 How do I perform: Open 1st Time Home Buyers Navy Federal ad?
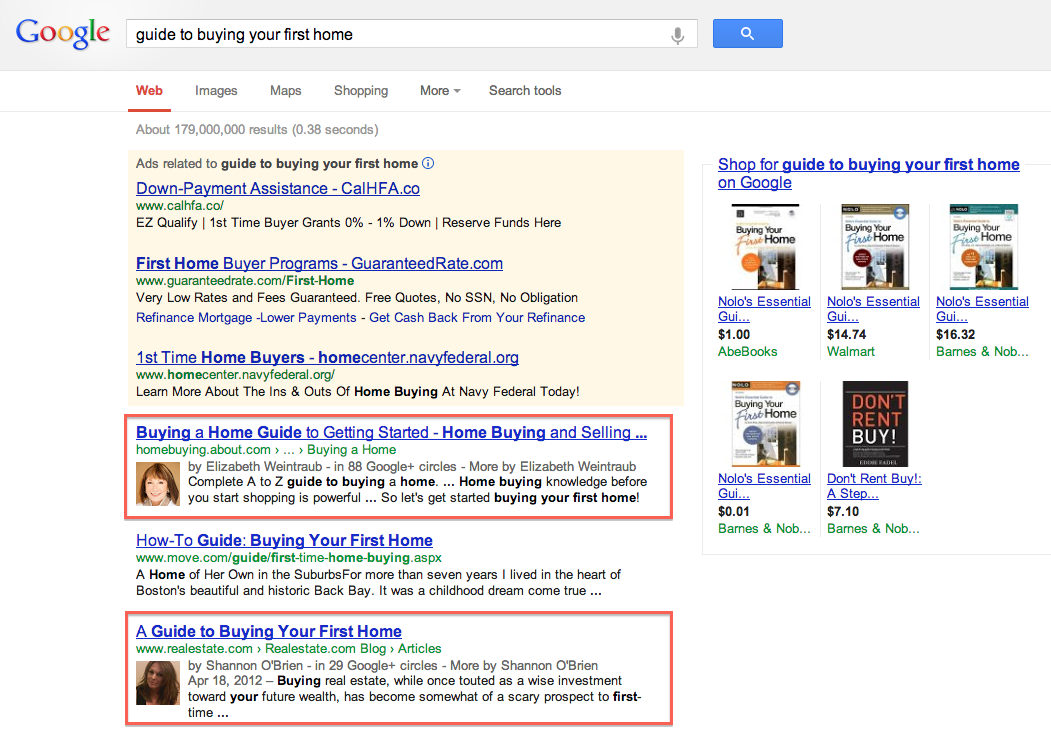327,358
